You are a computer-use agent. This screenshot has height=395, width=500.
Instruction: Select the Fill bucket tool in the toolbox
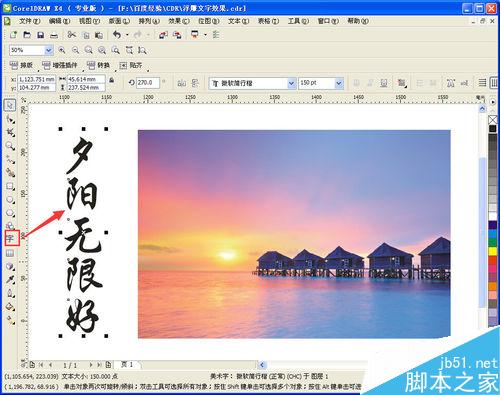coord(10,307)
